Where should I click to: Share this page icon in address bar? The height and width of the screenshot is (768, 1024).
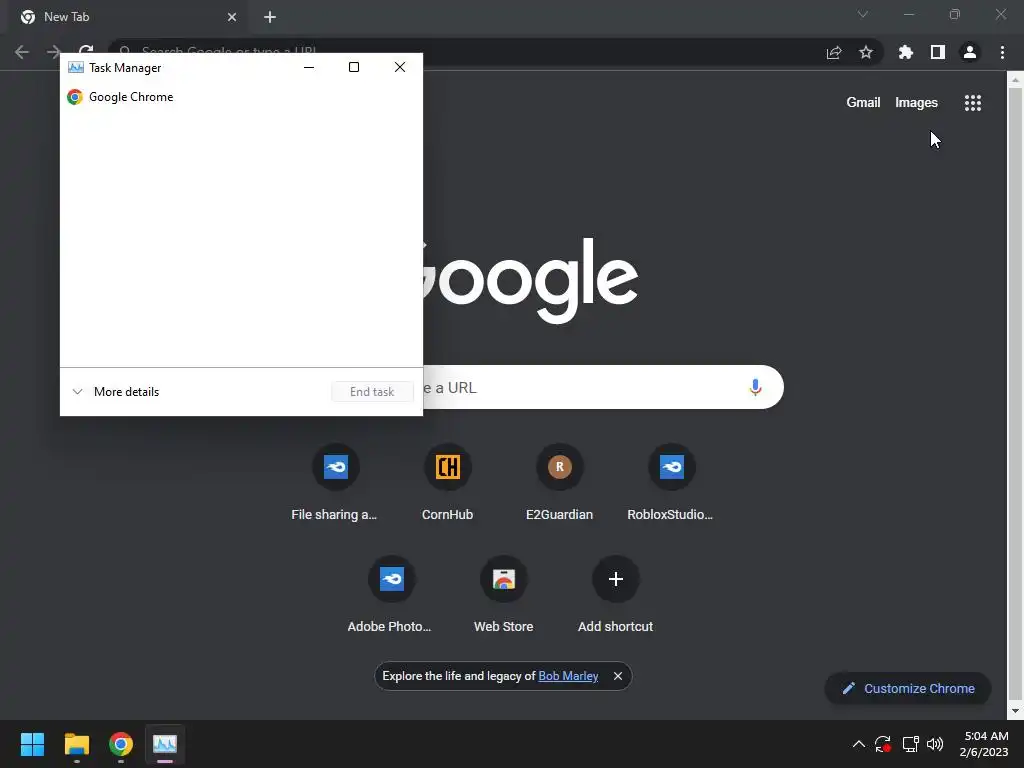[x=834, y=52]
